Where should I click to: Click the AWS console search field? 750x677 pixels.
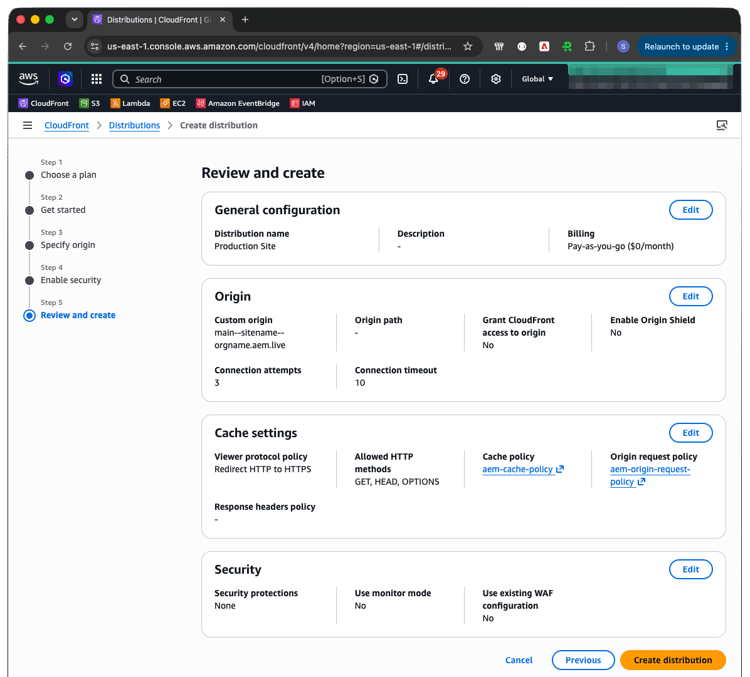(x=249, y=79)
